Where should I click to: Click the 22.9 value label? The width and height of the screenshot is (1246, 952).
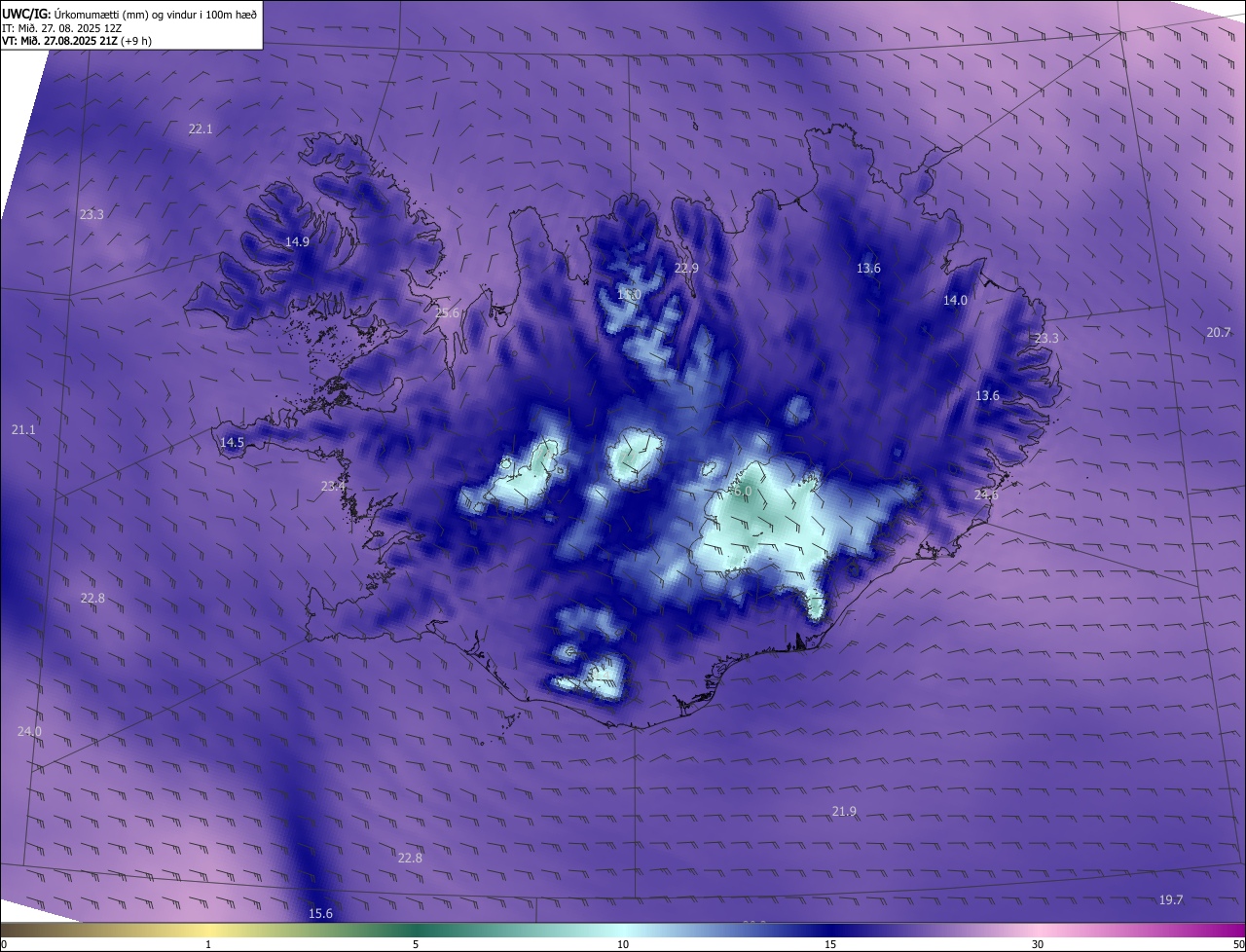(687, 268)
